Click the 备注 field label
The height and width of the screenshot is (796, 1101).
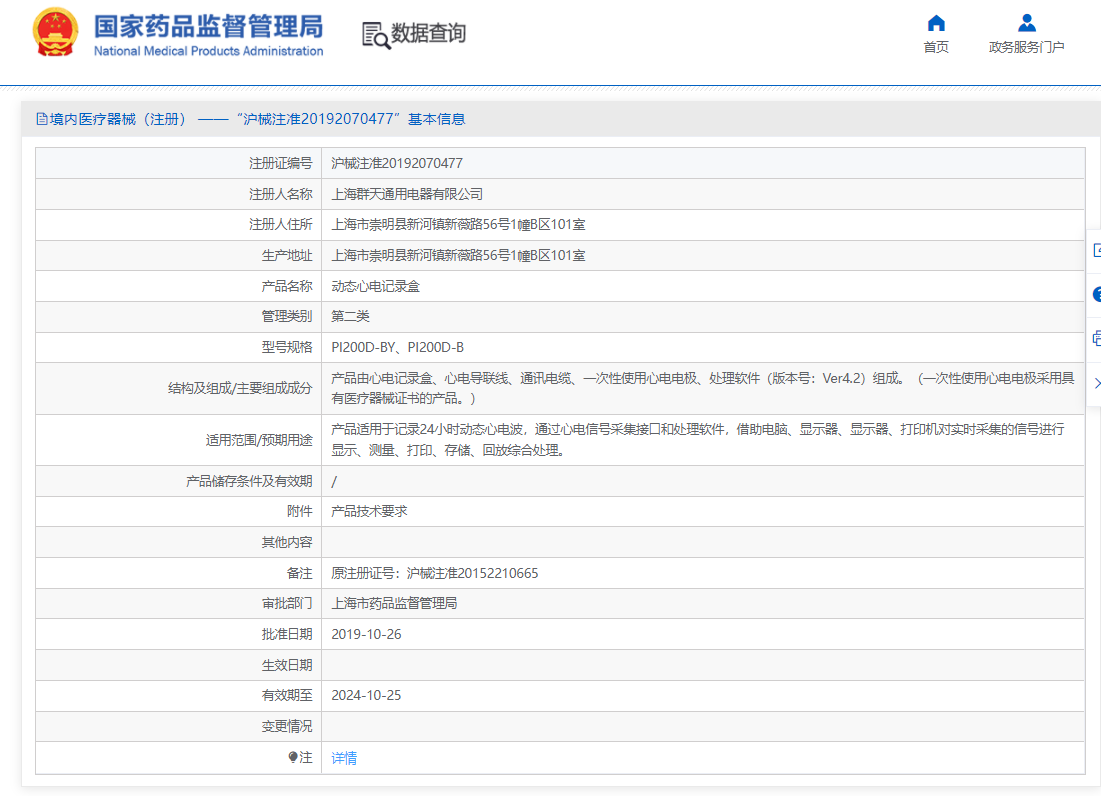click(x=300, y=573)
